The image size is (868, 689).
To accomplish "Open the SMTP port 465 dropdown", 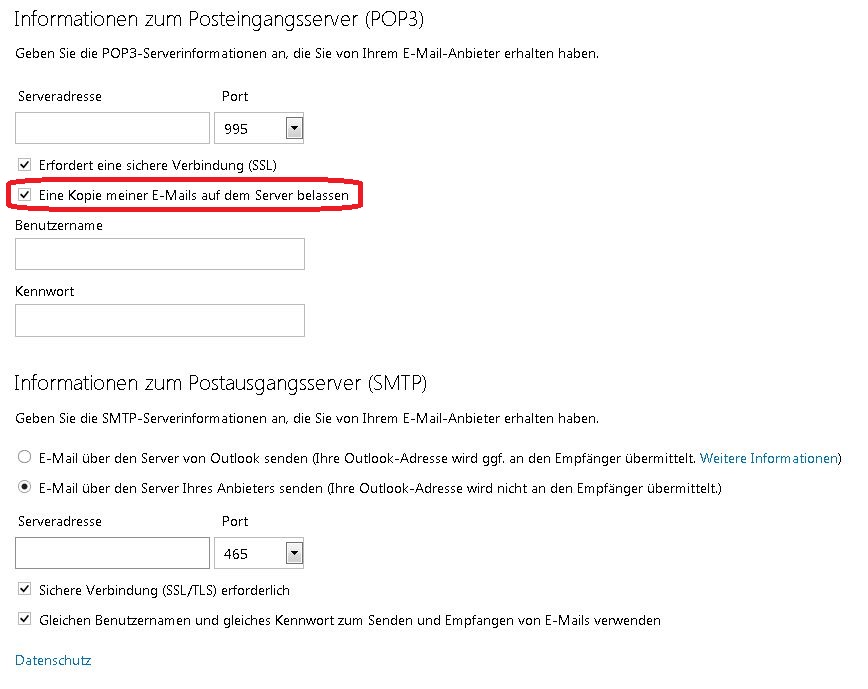I will point(294,553).
